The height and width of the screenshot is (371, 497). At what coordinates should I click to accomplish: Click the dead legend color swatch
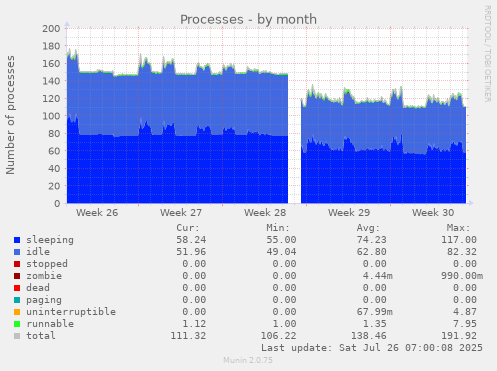point(17,288)
